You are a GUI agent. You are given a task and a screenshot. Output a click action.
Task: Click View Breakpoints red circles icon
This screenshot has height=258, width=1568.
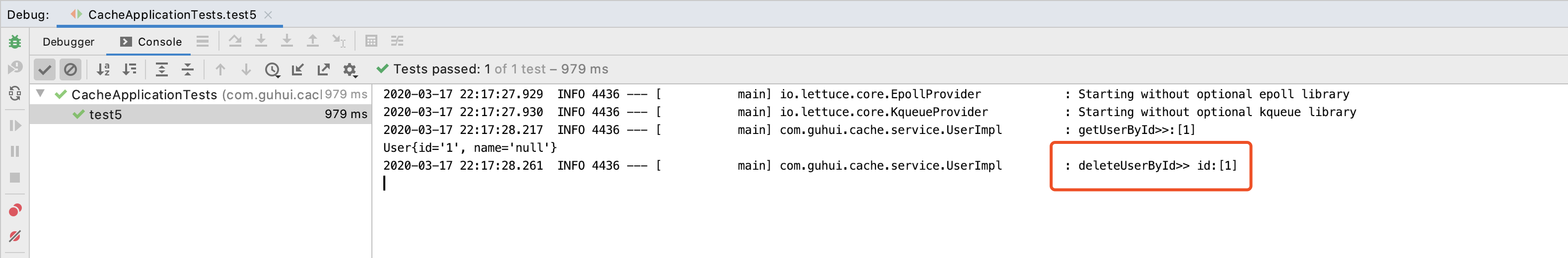coord(14,210)
